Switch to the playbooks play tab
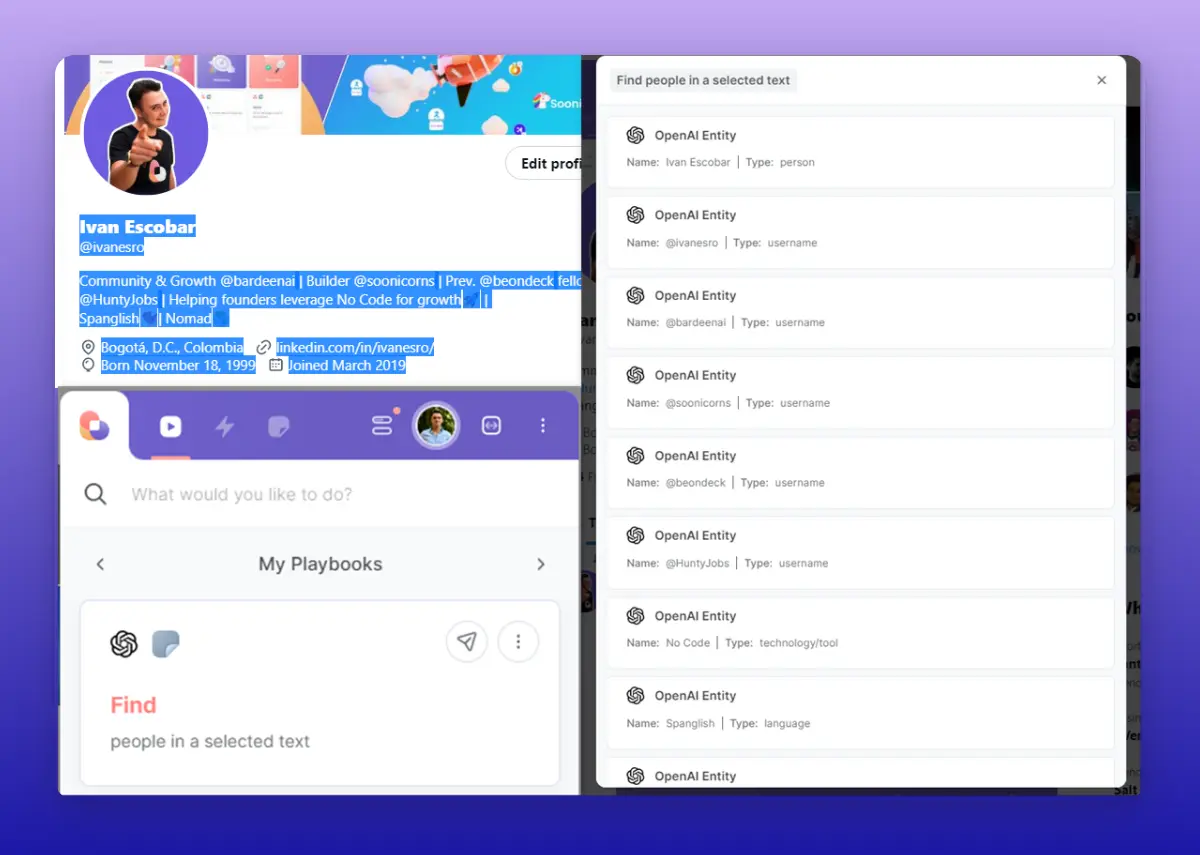This screenshot has height=855, width=1200. pos(171,427)
